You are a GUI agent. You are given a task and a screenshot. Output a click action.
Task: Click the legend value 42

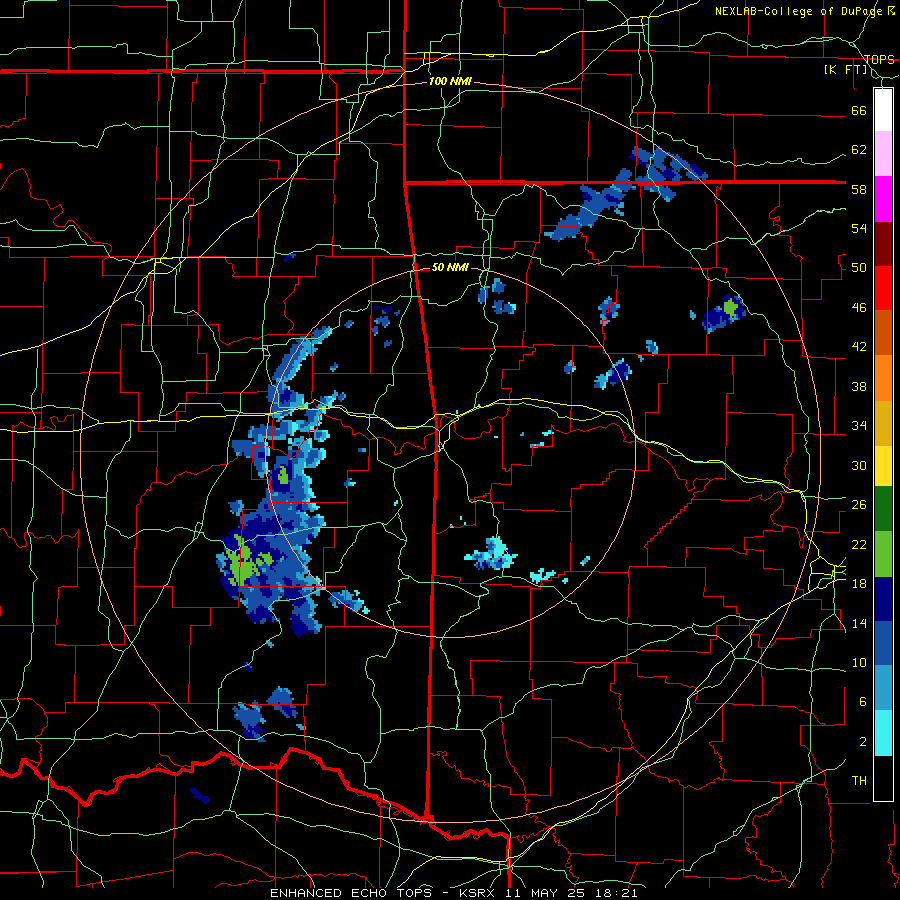point(859,347)
